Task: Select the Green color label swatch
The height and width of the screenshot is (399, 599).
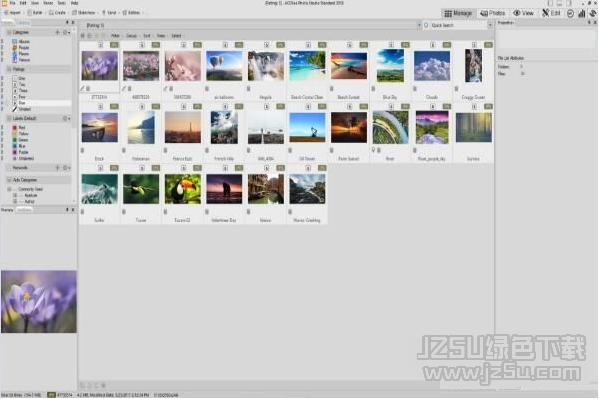Action: tap(15, 140)
